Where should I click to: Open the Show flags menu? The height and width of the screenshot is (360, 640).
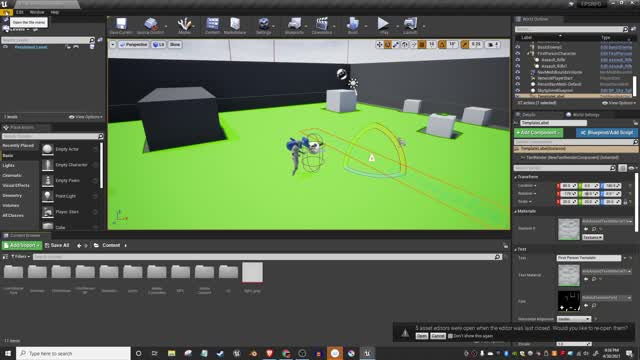coord(175,44)
